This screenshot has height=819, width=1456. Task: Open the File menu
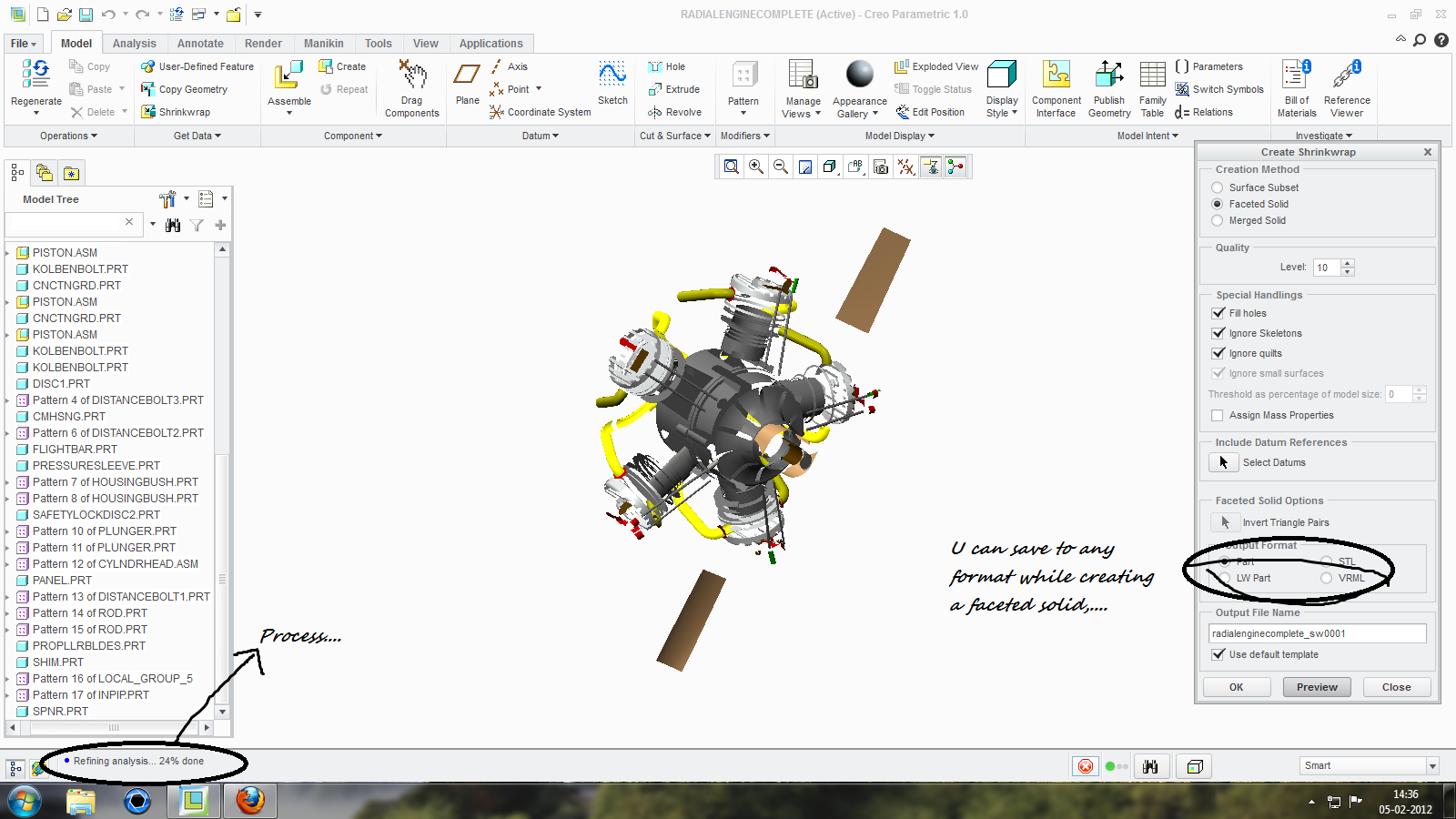click(24, 44)
